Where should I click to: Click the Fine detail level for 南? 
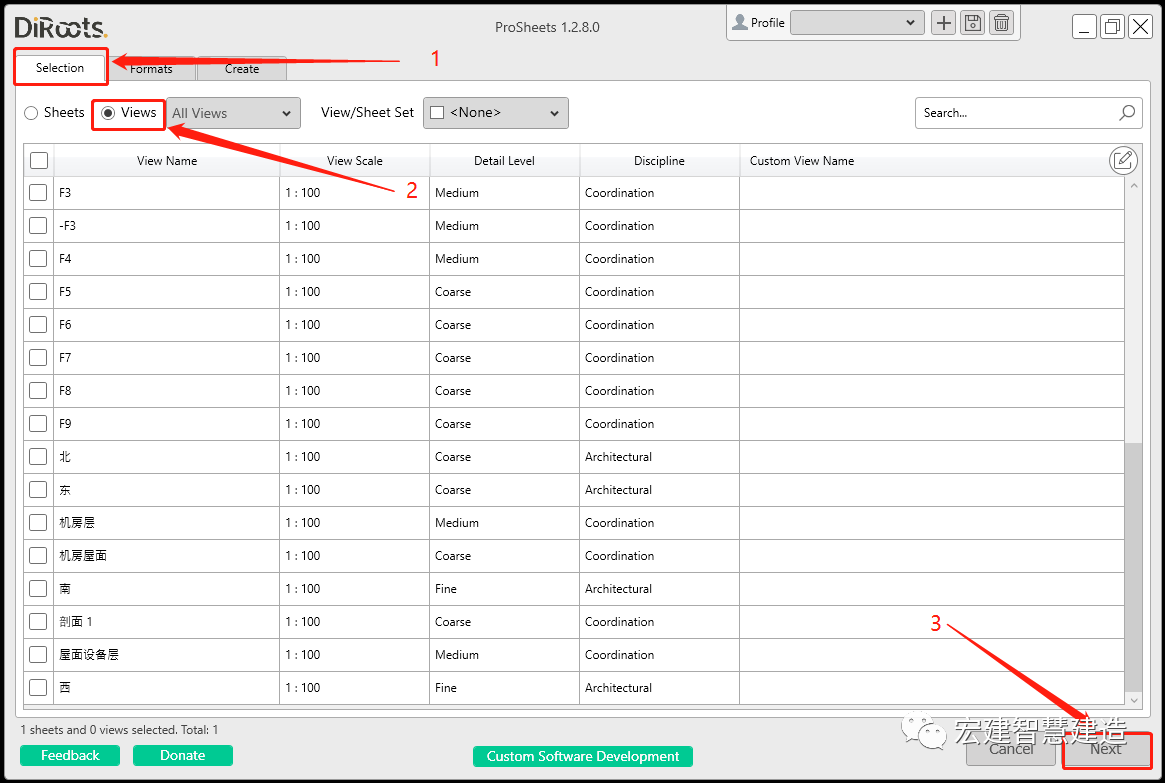pos(446,589)
